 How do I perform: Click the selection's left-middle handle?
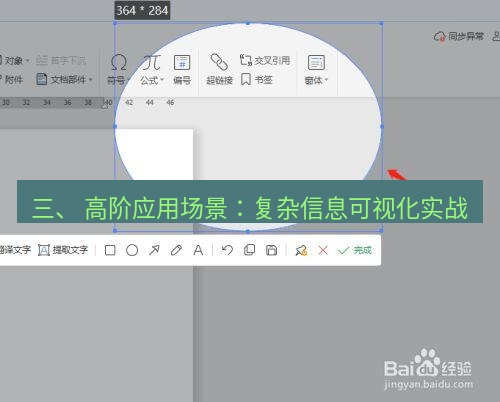pos(115,126)
